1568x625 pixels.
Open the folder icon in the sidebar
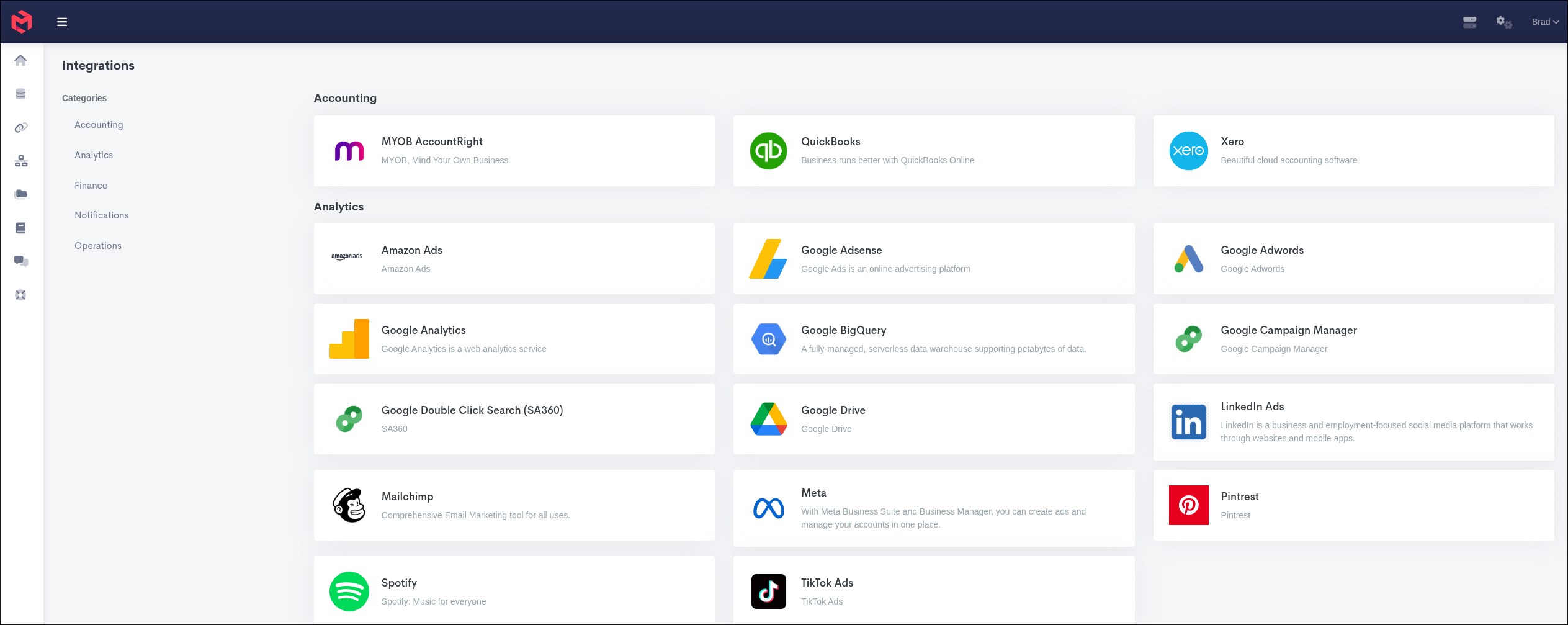coord(21,194)
